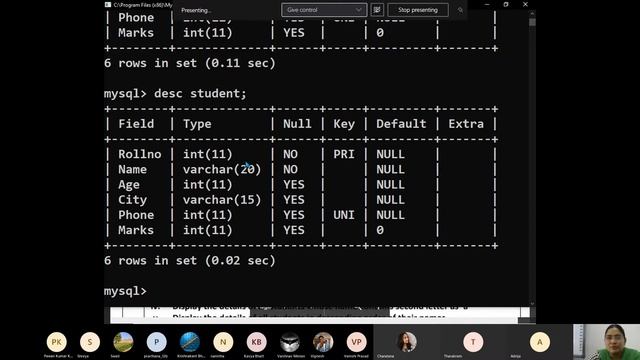The width and height of the screenshot is (640, 360).
Task: Restore down the MySQL console window
Action: [506, 4]
